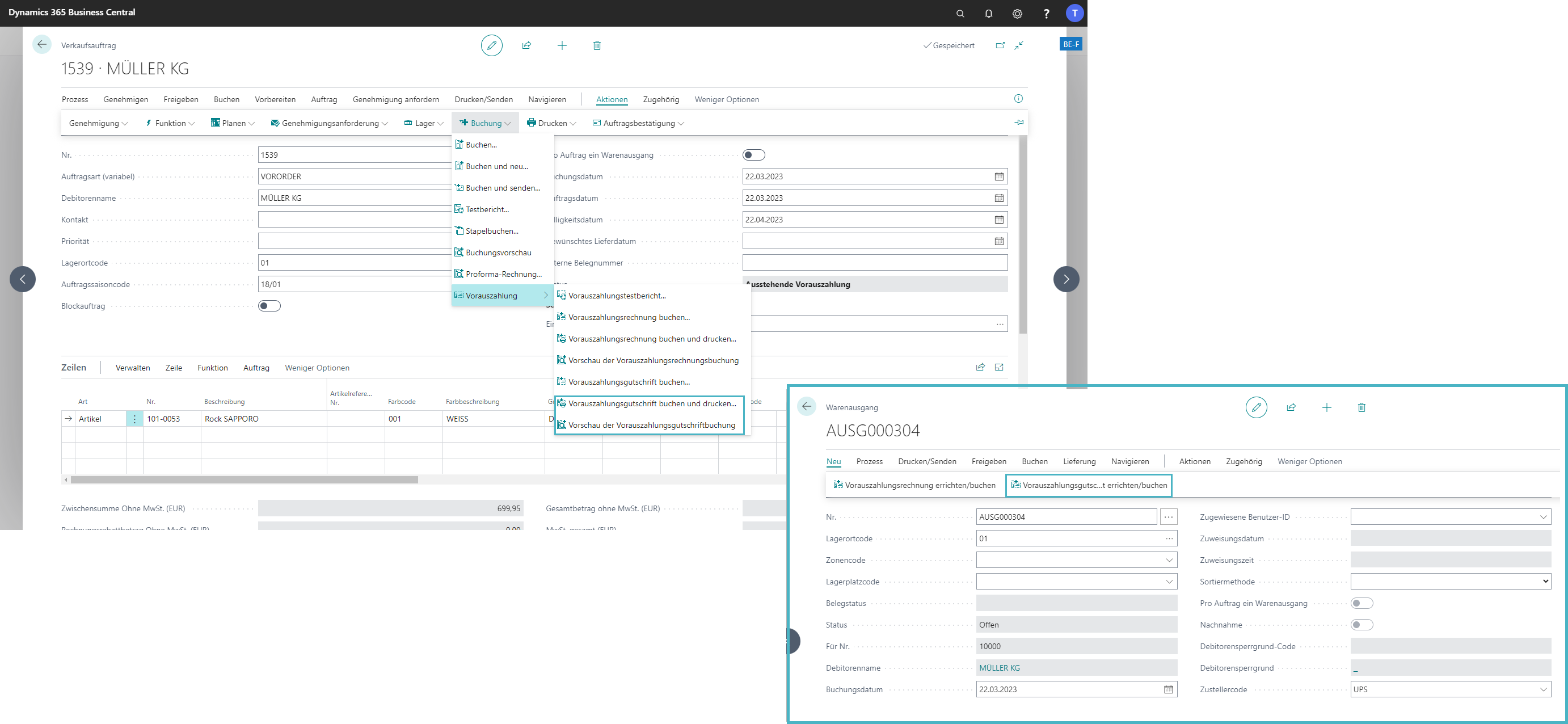
Task: Enable Pro Auftrag ein Warenausgang in Warenausgang
Action: (x=1361, y=603)
